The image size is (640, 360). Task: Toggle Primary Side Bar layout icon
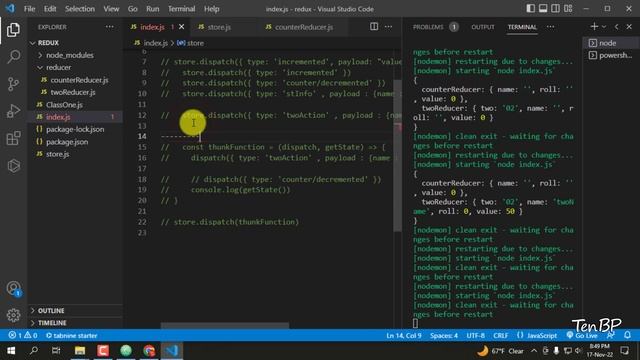click(x=530, y=9)
